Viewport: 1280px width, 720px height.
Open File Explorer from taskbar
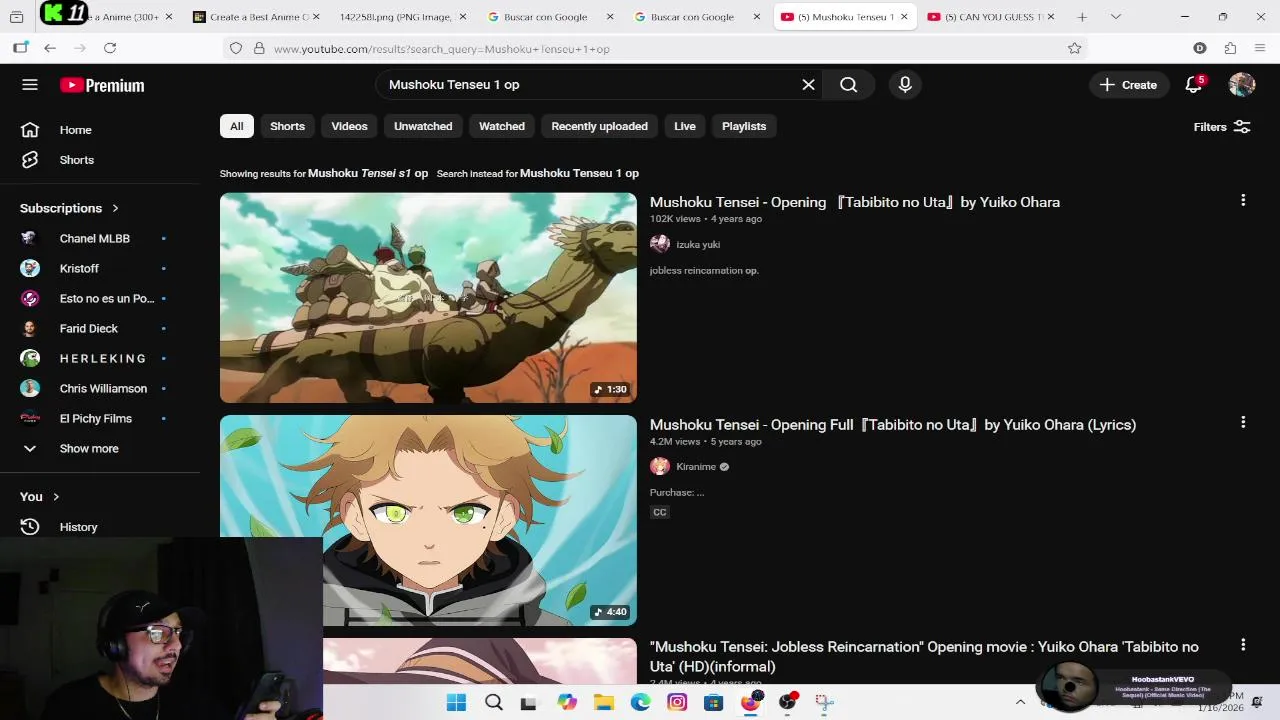pyautogui.click(x=604, y=702)
